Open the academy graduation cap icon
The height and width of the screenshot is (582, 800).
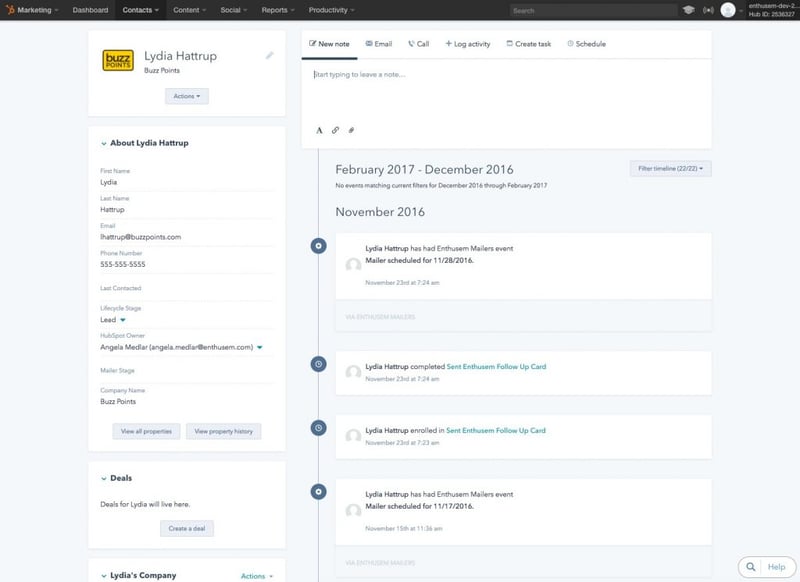point(688,10)
